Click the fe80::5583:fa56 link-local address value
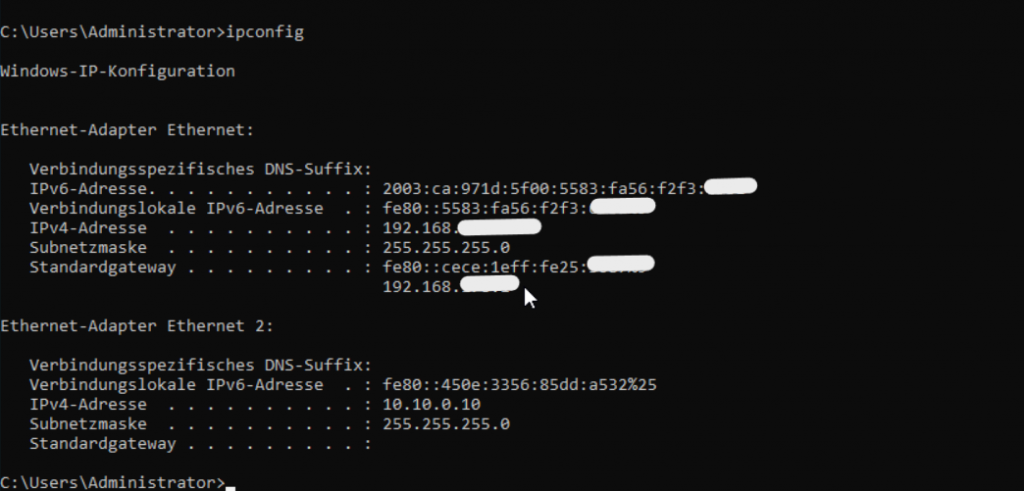Screen dimensions: 1024x491 pos(485,207)
